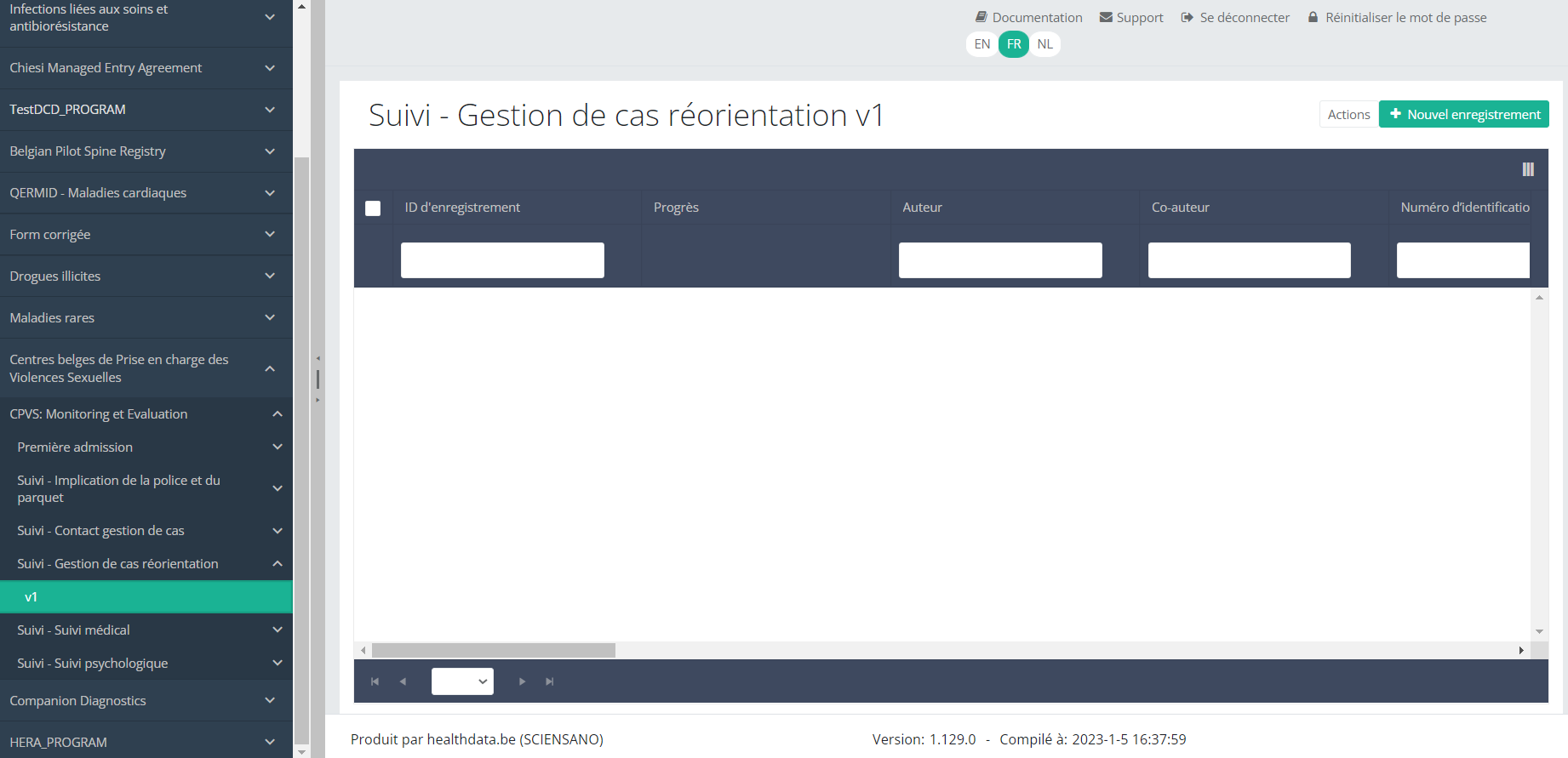Jump to the last page of records
The height and width of the screenshot is (758, 1568).
(x=550, y=681)
